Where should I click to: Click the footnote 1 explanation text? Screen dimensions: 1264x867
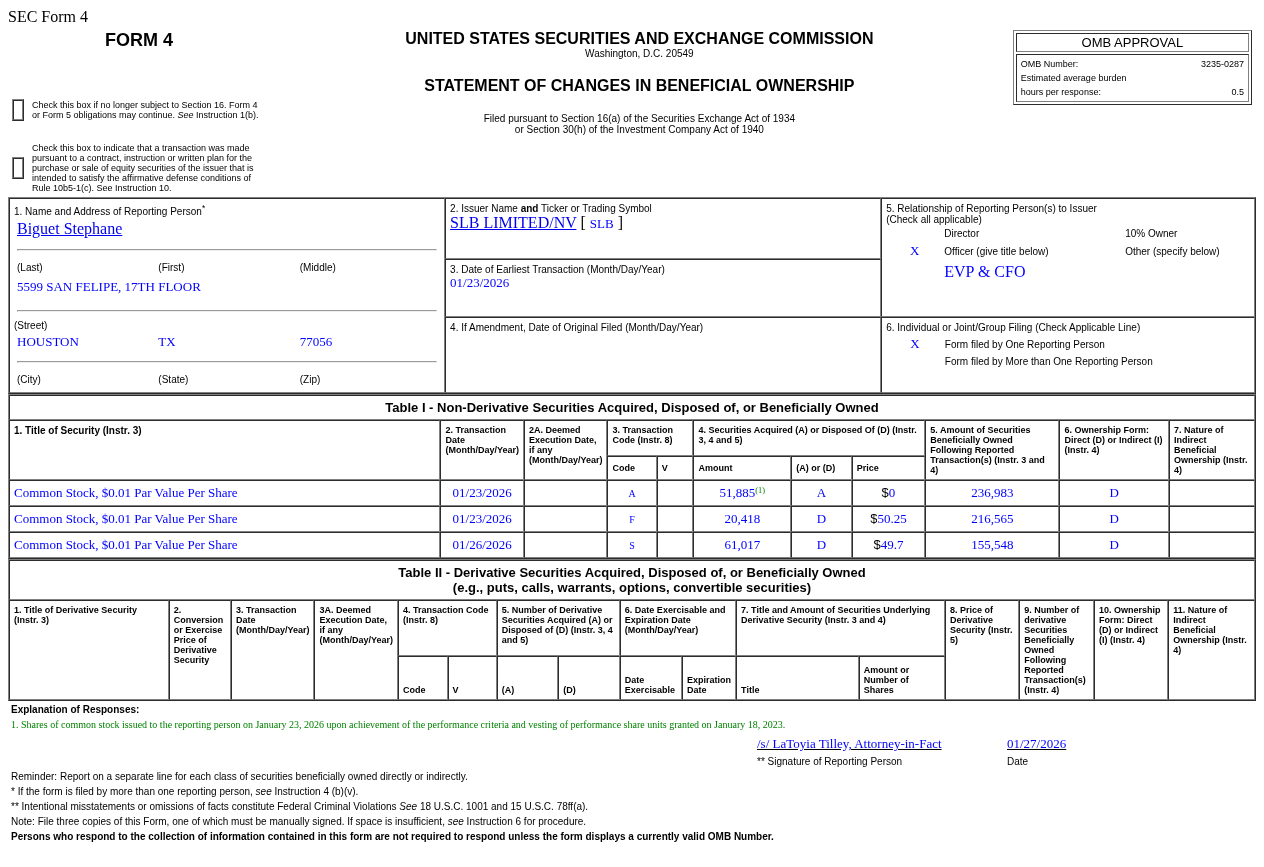pyautogui.click(x=398, y=725)
